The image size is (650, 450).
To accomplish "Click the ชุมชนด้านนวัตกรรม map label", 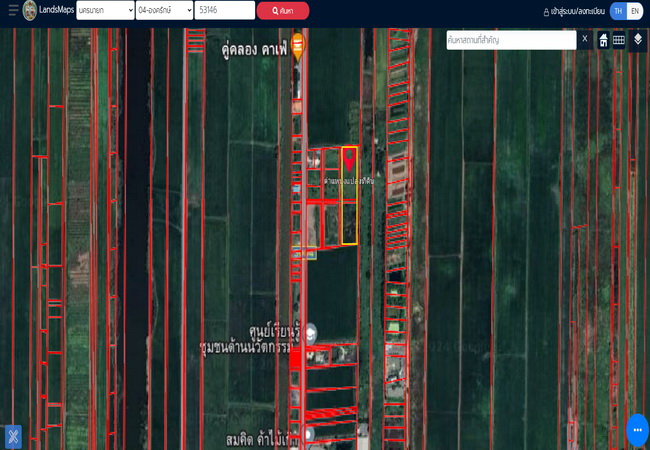I will coord(246,347).
